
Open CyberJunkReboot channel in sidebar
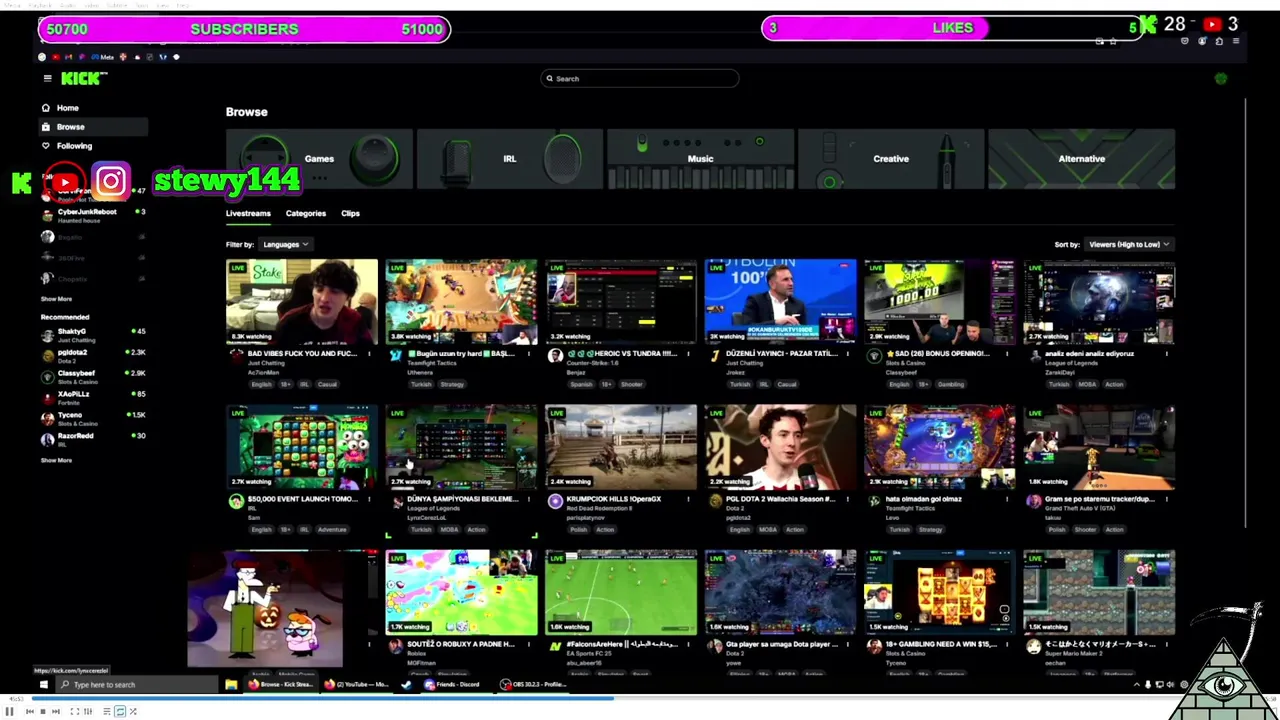coord(93,214)
